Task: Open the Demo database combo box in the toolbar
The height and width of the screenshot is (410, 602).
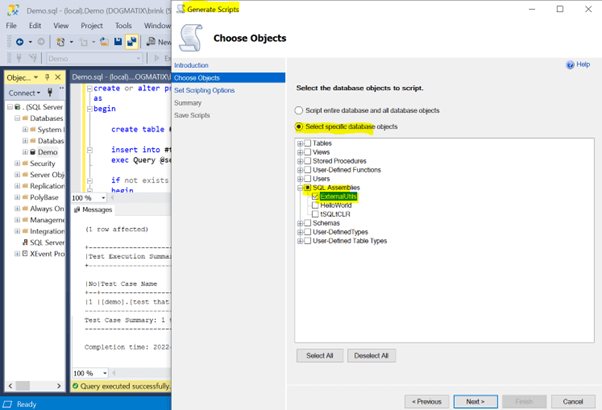Action: 94,58
